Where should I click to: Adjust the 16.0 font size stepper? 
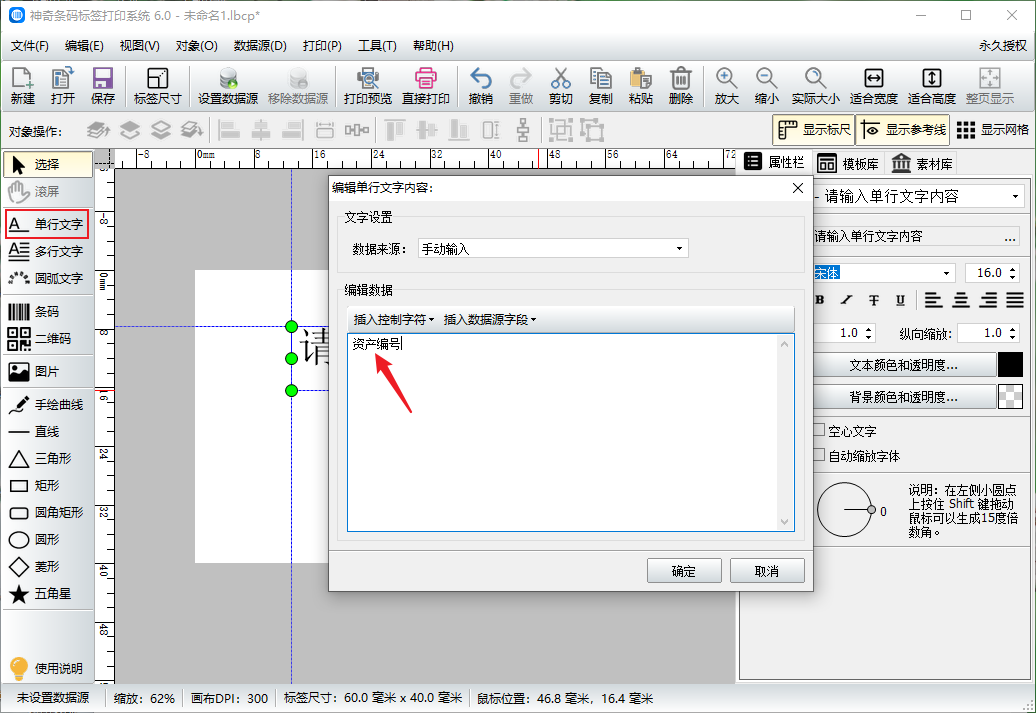coord(1013,273)
